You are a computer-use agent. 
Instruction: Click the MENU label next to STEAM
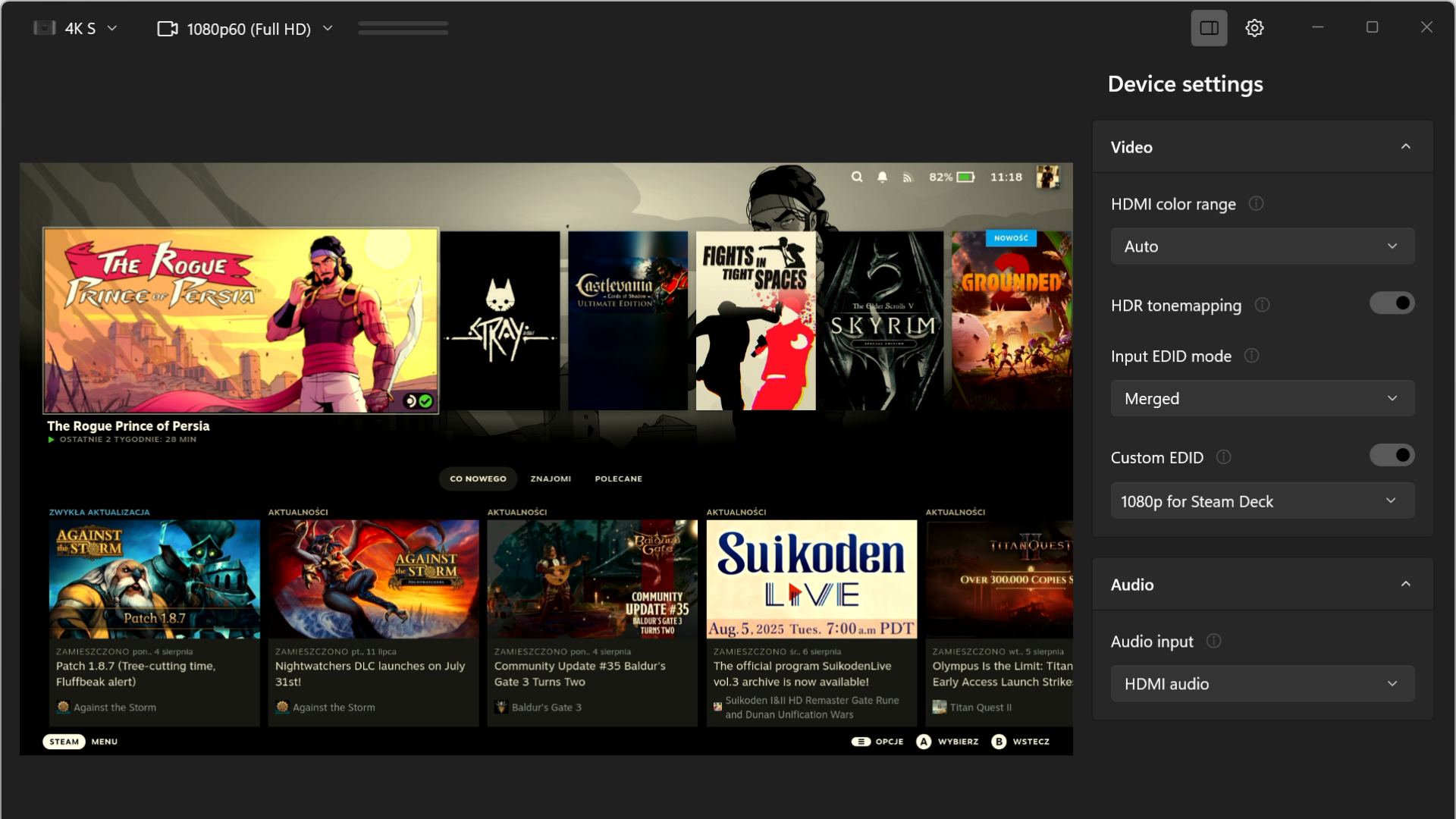click(105, 742)
